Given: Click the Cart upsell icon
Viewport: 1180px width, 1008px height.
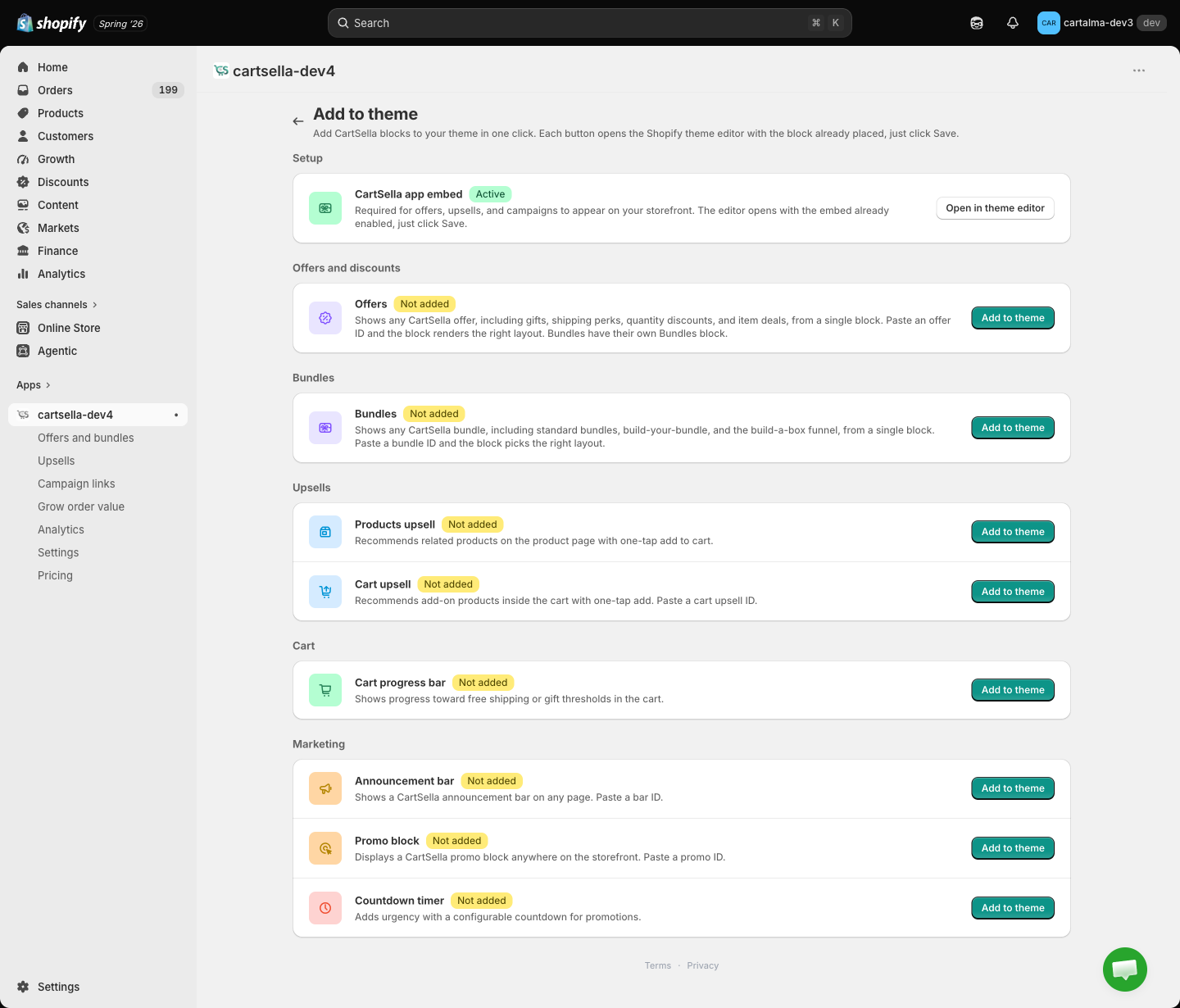Looking at the screenshot, I should coord(325,592).
